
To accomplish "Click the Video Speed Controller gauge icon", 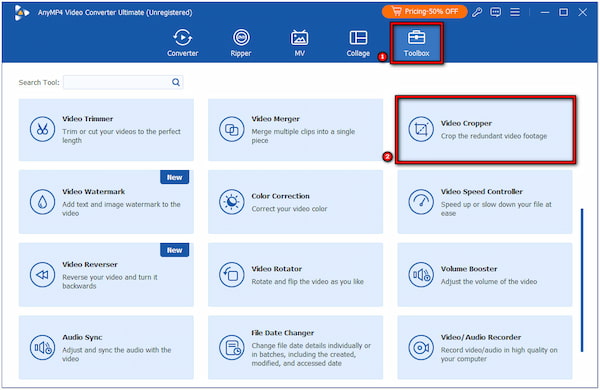I will (x=421, y=202).
